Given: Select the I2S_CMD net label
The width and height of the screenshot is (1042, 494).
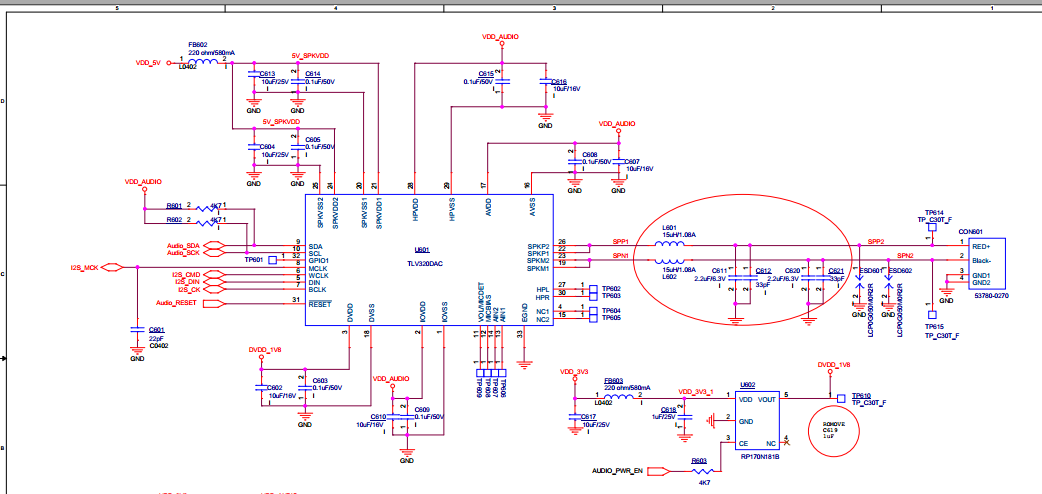Looking at the screenshot, I should point(186,275).
